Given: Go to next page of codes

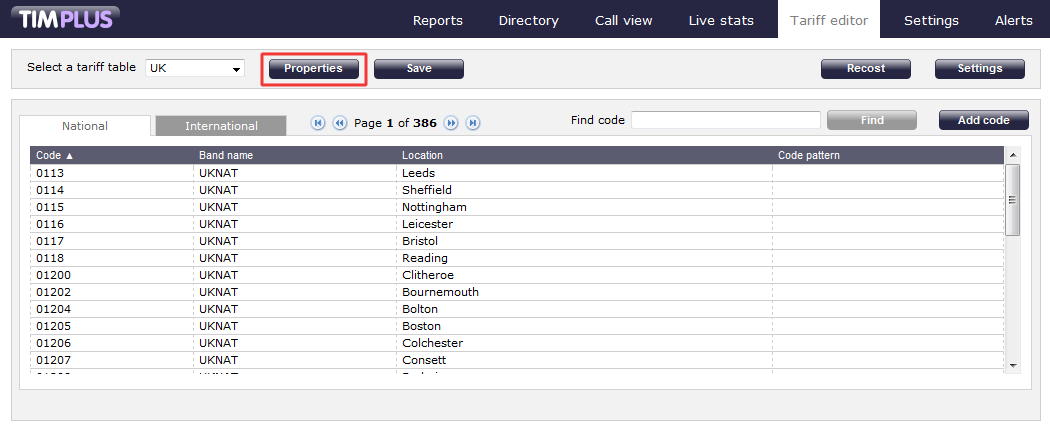Looking at the screenshot, I should click(451, 123).
